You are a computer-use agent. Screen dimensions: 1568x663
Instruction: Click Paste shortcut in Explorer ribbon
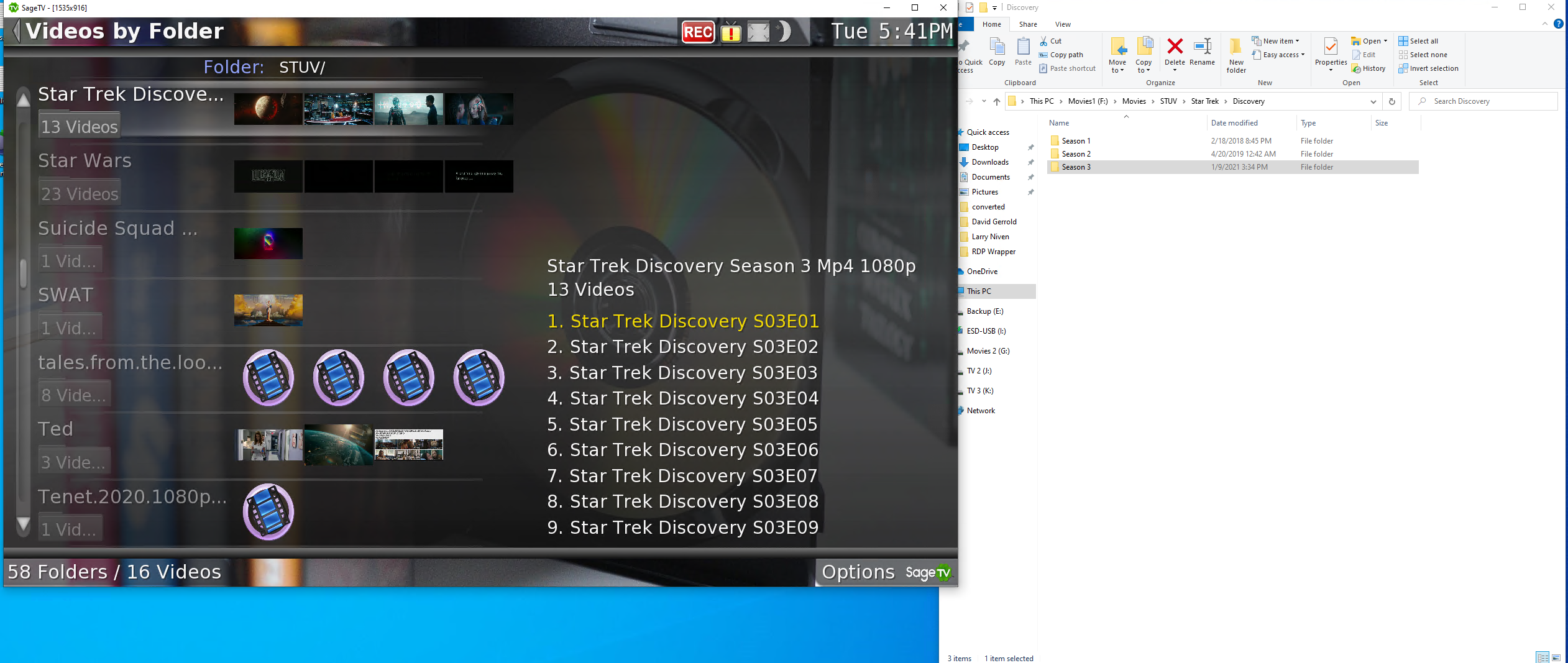1068,68
